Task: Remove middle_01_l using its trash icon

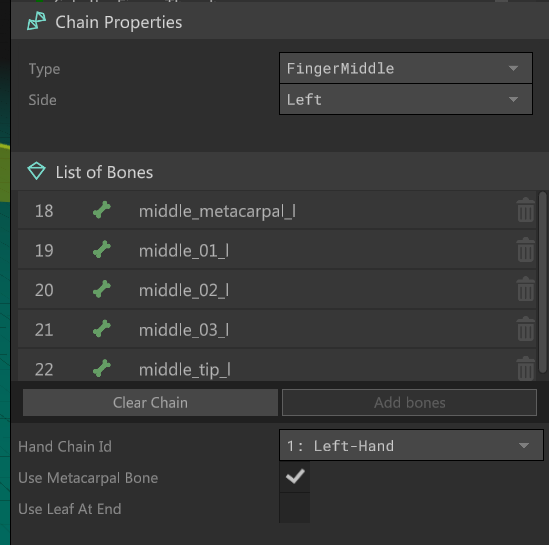Action: pos(526,250)
